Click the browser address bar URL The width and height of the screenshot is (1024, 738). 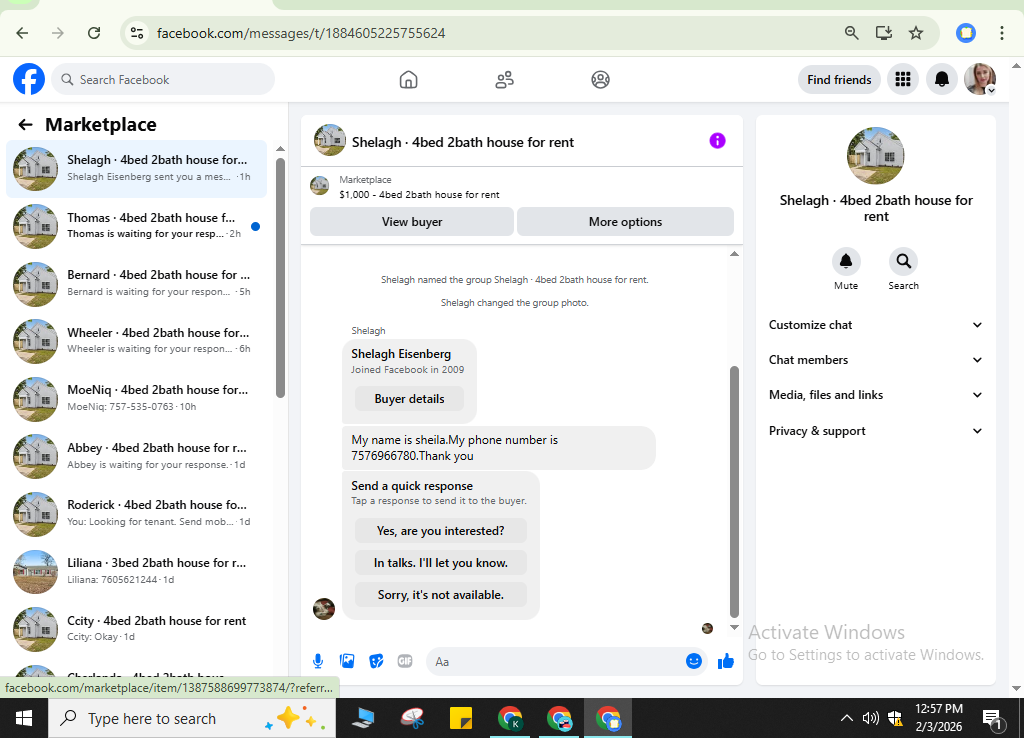301,33
